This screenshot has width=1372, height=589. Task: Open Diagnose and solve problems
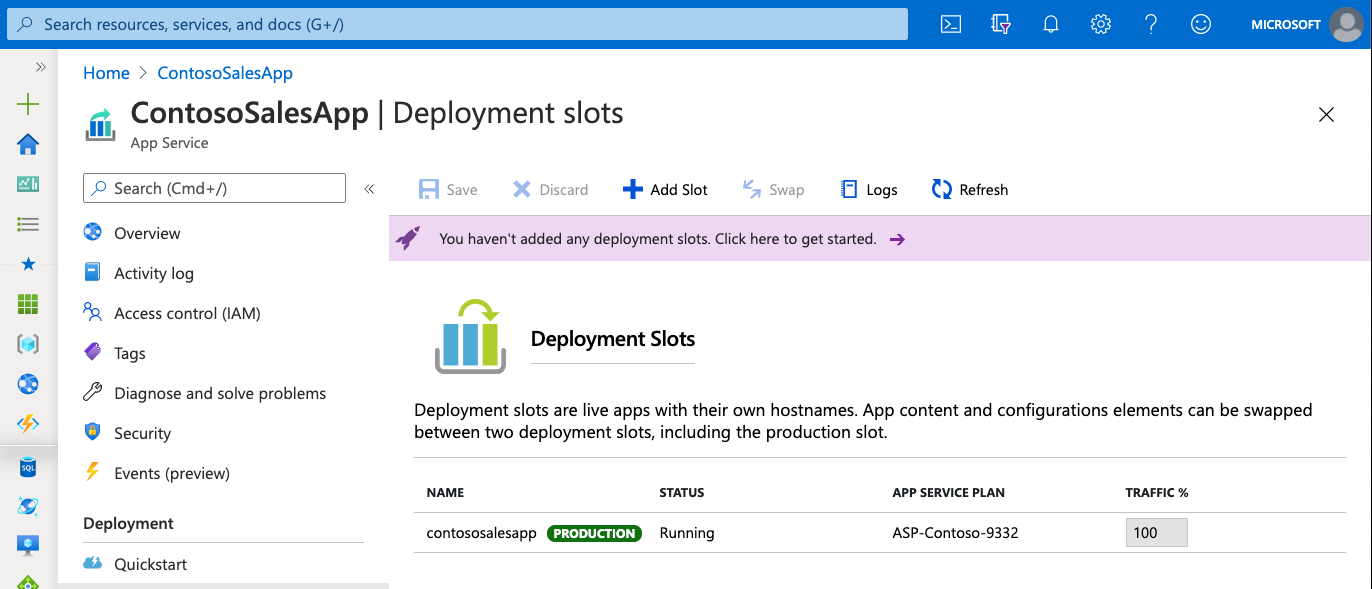(x=220, y=393)
